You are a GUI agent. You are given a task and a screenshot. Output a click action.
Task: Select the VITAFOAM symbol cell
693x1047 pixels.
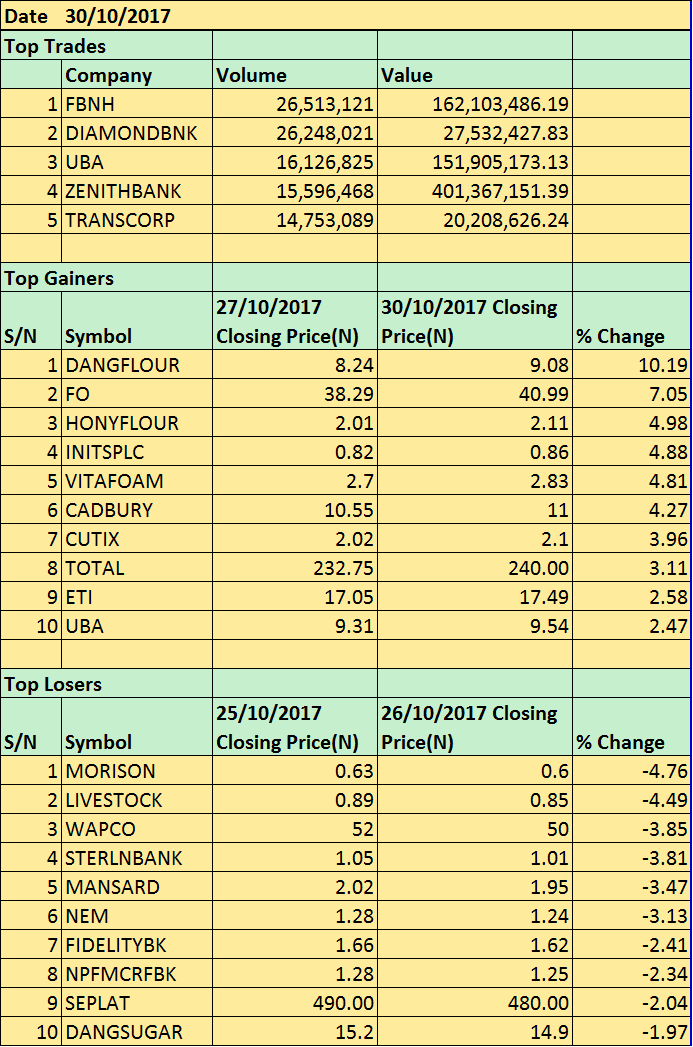point(137,481)
